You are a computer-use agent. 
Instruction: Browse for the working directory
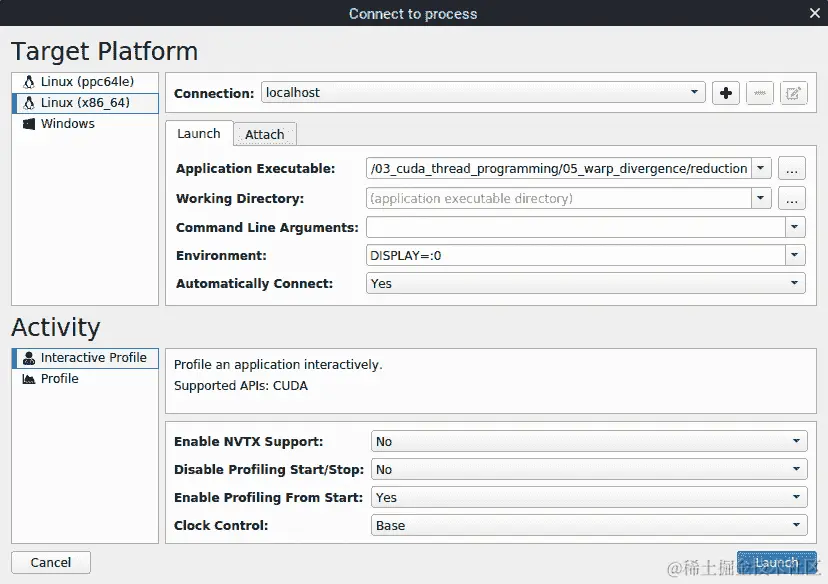(x=792, y=198)
